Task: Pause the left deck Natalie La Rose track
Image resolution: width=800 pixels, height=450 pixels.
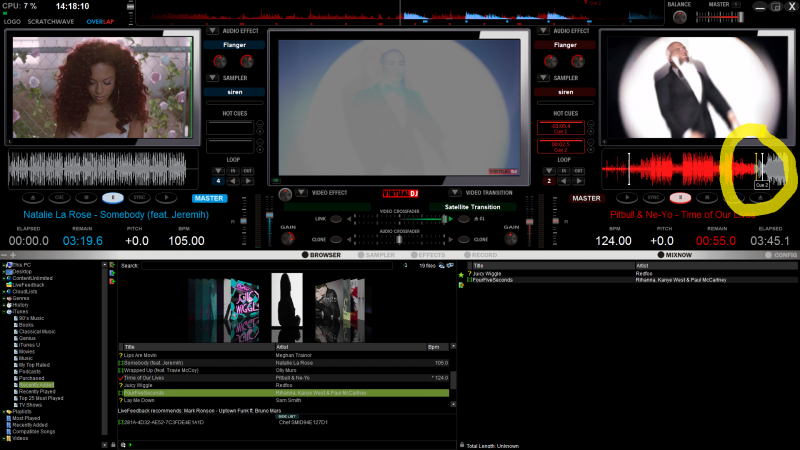Action: click(x=113, y=197)
